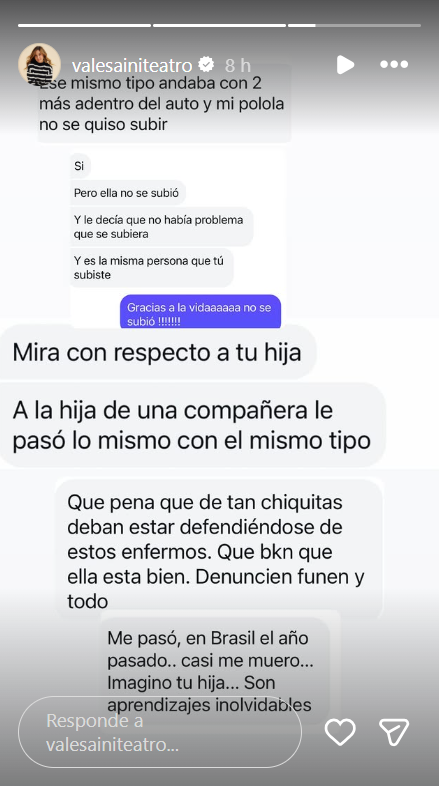Jump to first story progress segment

point(84,25)
